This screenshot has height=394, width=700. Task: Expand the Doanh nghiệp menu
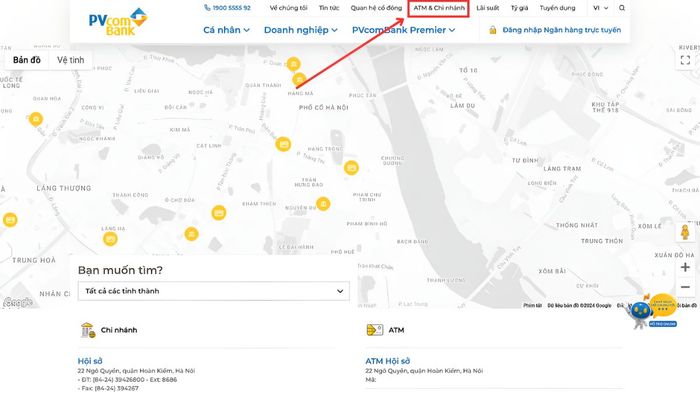click(300, 30)
